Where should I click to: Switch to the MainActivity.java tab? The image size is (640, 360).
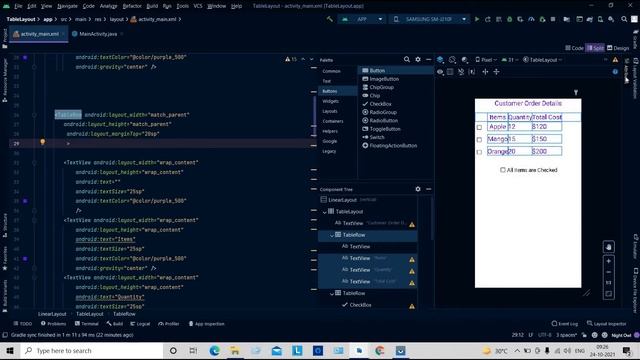pyautogui.click(x=98, y=34)
